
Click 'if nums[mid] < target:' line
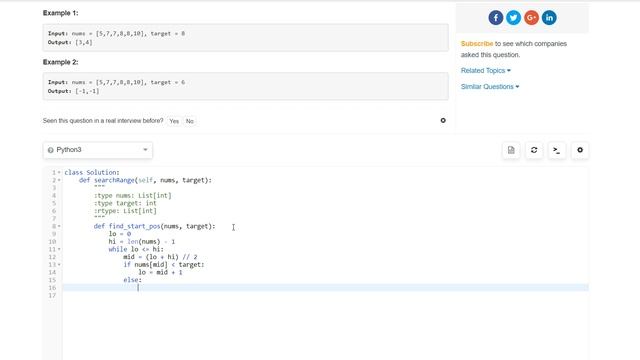(x=164, y=264)
